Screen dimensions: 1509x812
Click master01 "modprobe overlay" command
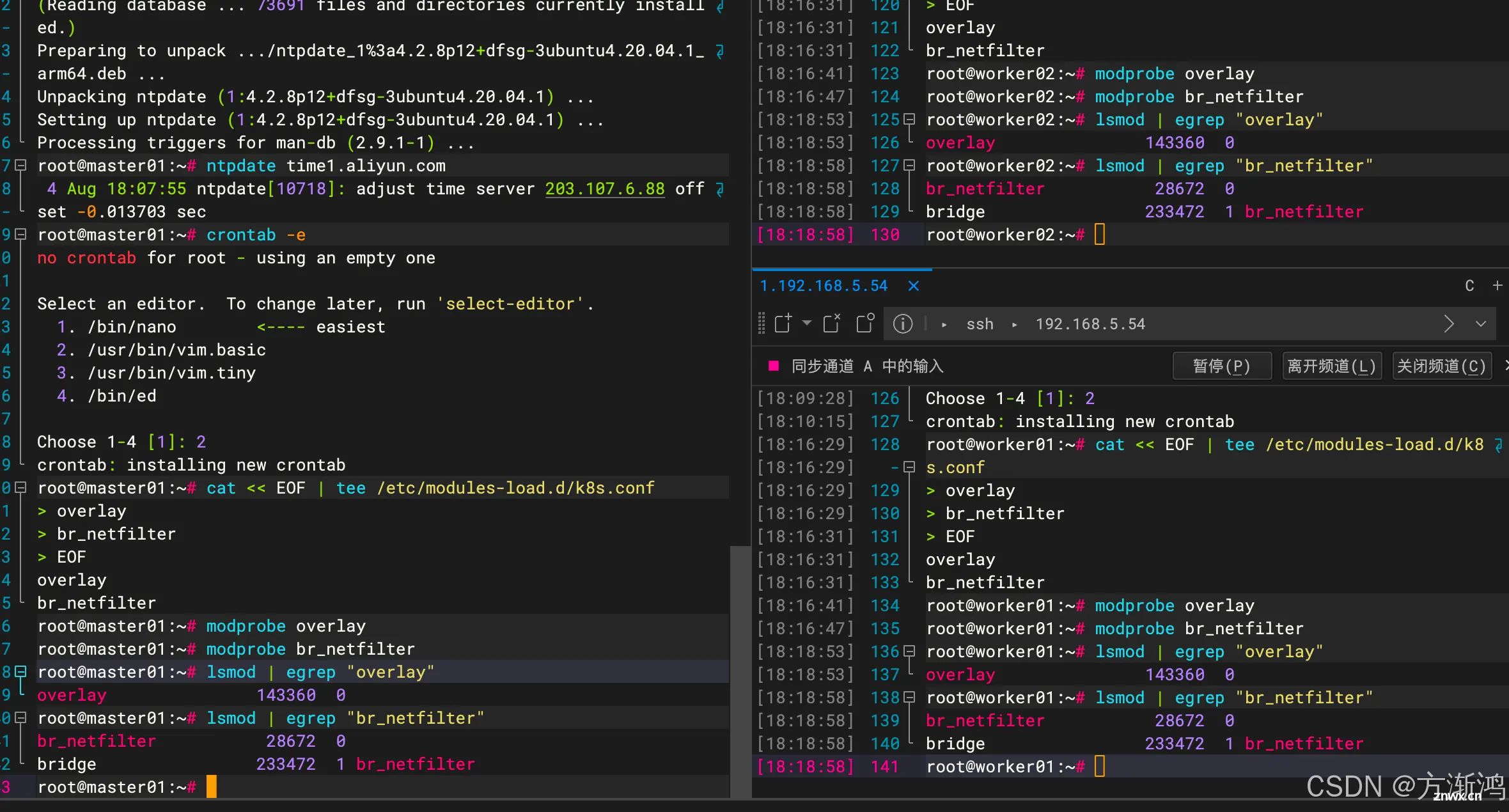(x=286, y=626)
